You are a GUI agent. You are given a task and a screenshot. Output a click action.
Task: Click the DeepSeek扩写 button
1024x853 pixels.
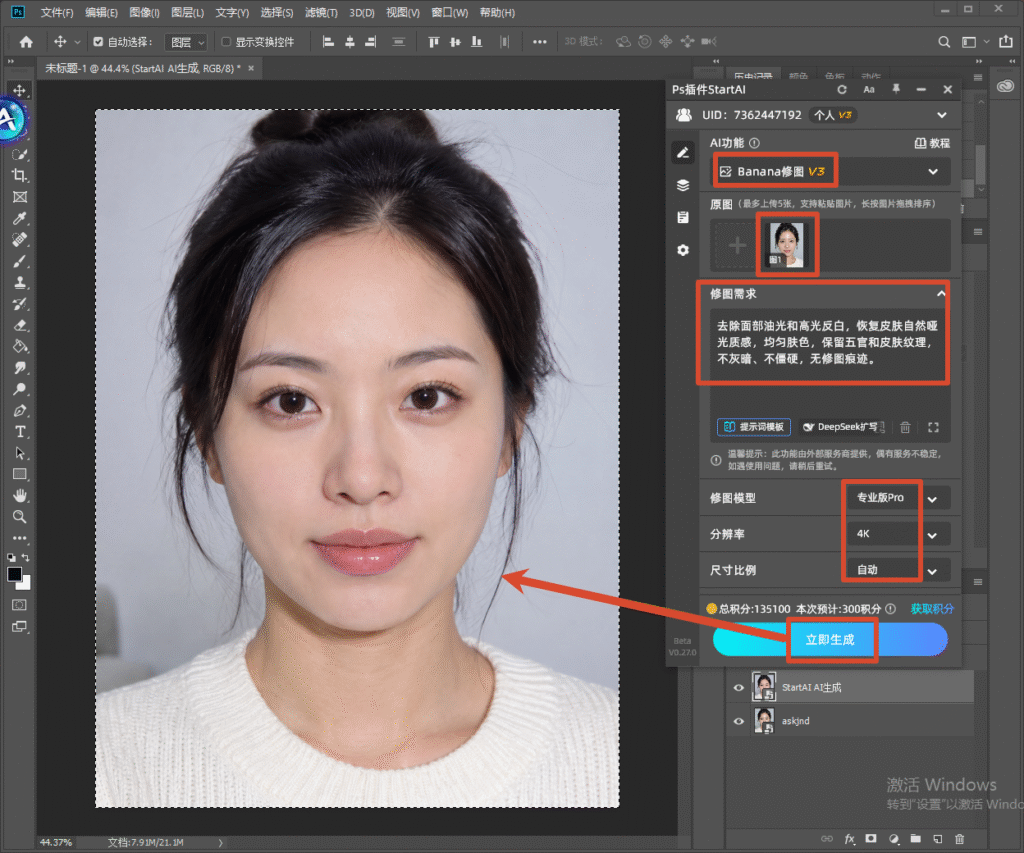843,427
